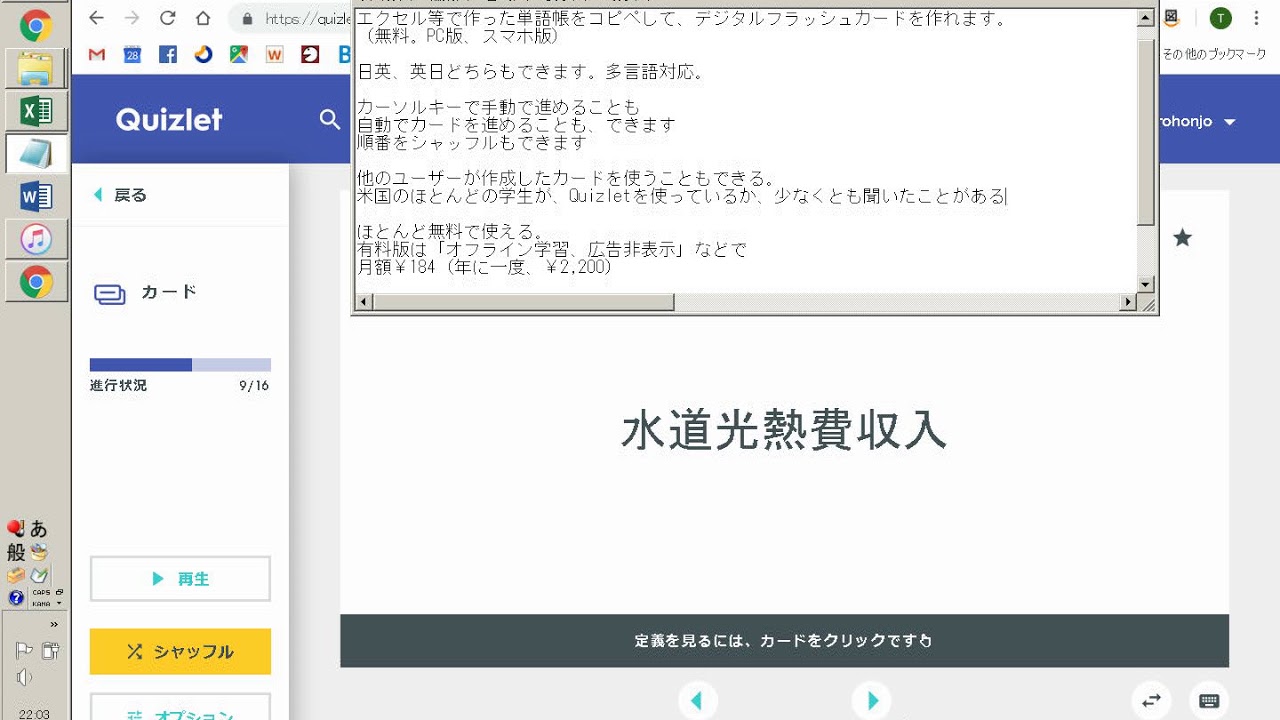Image resolution: width=1280 pixels, height=720 pixels.
Task: Open File Explorer from the taskbar
Action: tap(36, 68)
